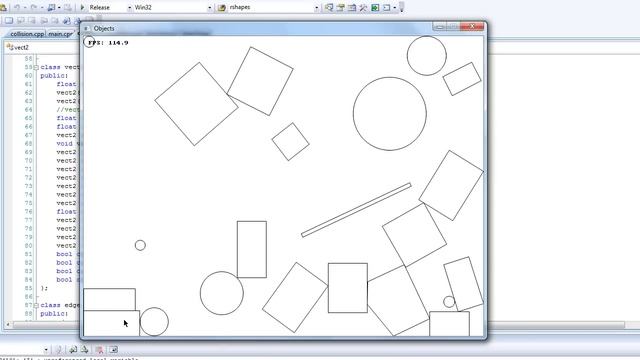The image size is (640, 360).
Task: Open the vect2 scope combo box
Action: (42, 47)
